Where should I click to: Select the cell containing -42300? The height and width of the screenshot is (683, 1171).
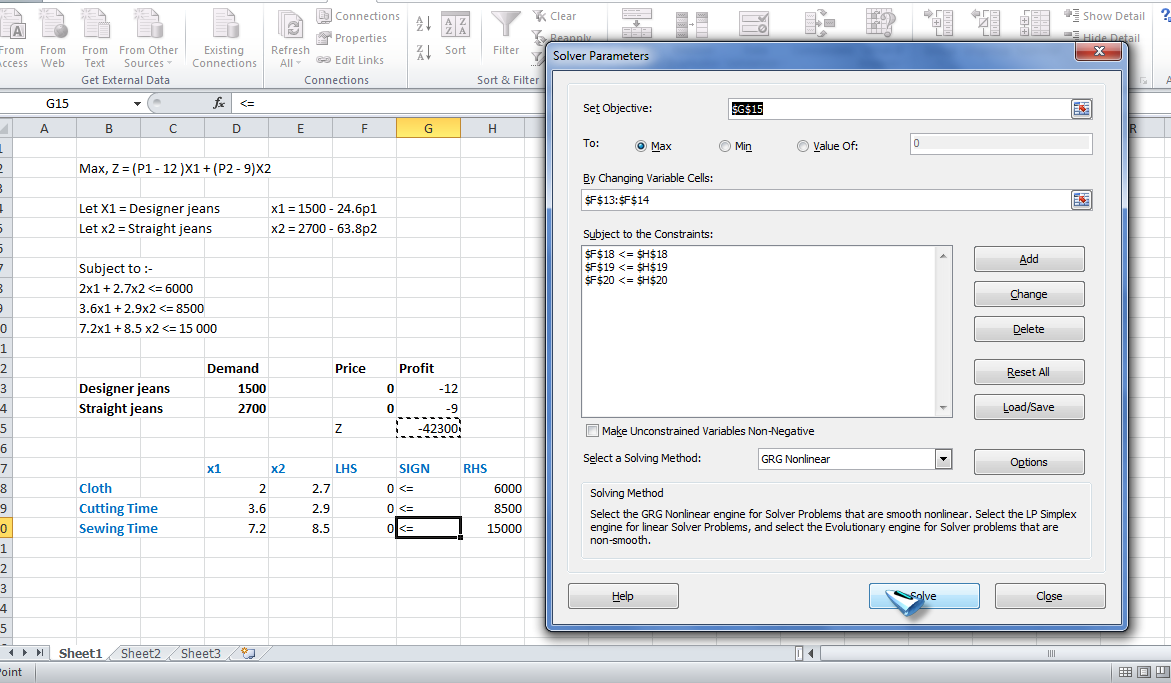[x=428, y=428]
